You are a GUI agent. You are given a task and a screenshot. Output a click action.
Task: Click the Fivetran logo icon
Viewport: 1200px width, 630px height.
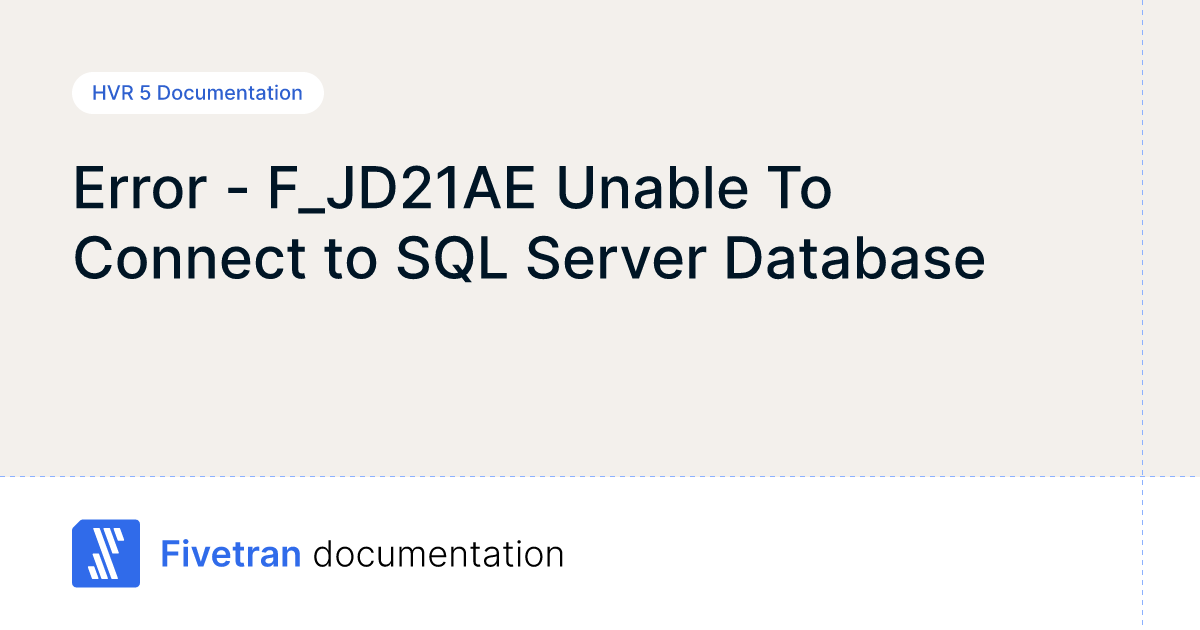click(106, 553)
